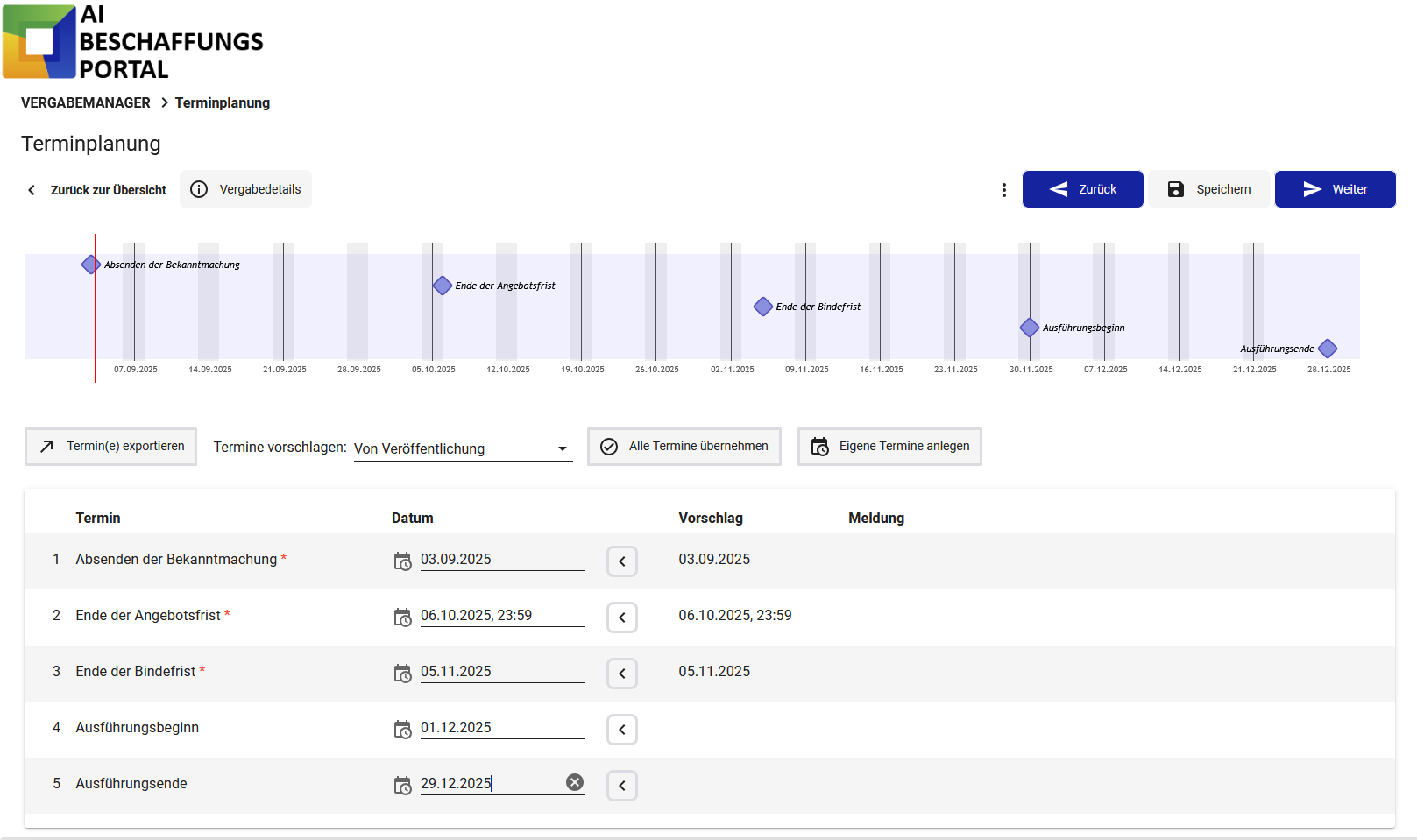This screenshot has height=840, width=1417.
Task: Click the AI Beschaffungsportal logo
Action: pyautogui.click(x=133, y=42)
